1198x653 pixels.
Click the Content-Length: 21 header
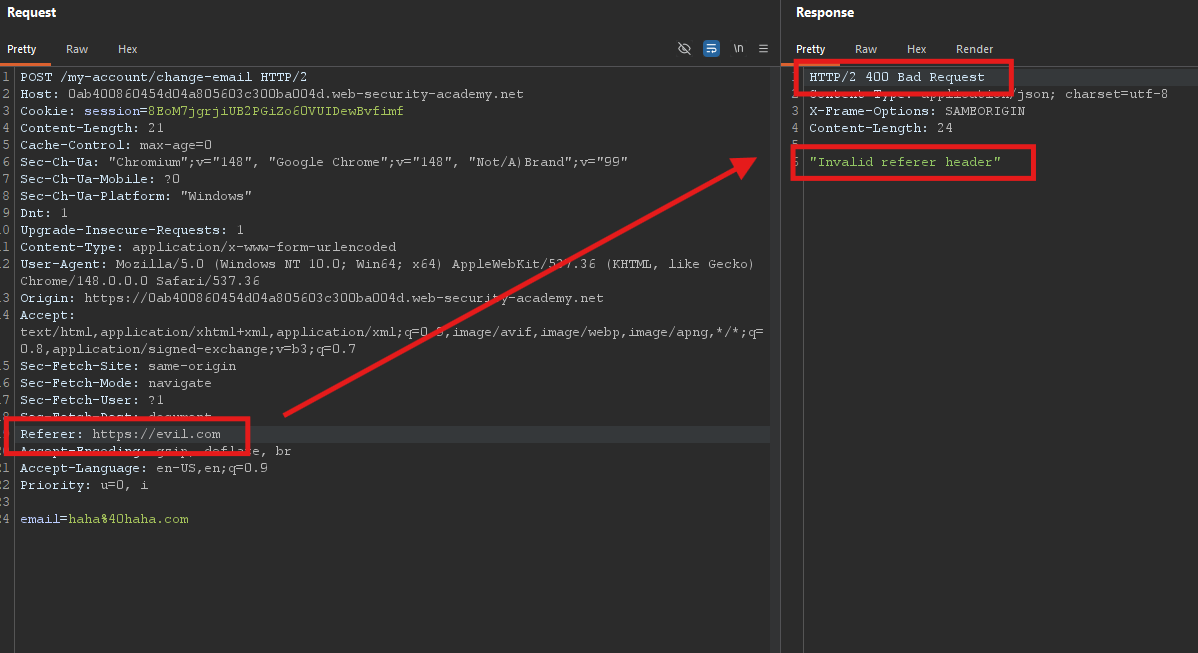(x=92, y=128)
